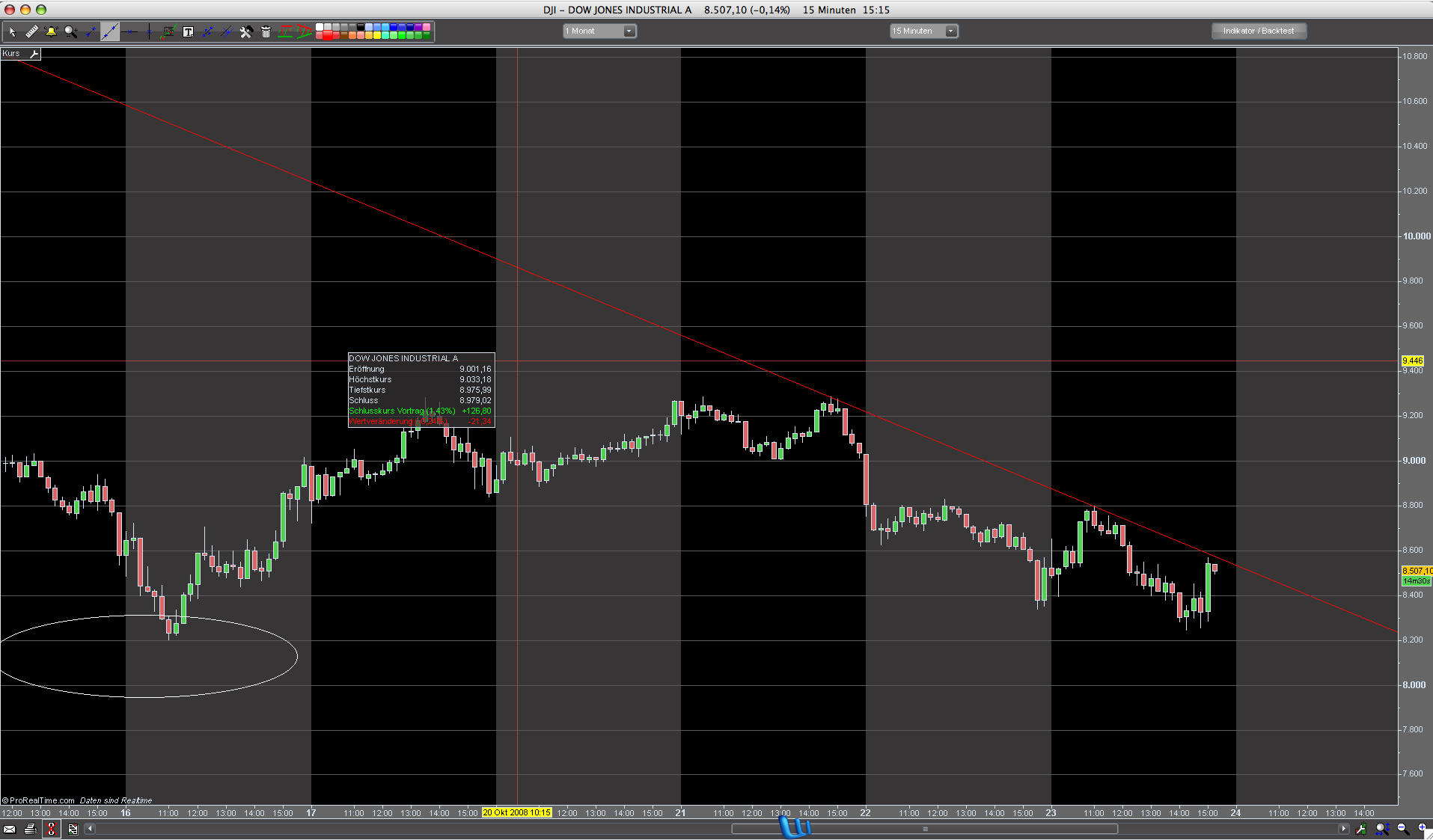Image resolution: width=1433 pixels, height=840 pixels.
Task: Select the highlighted trend line tool
Action: point(110,31)
